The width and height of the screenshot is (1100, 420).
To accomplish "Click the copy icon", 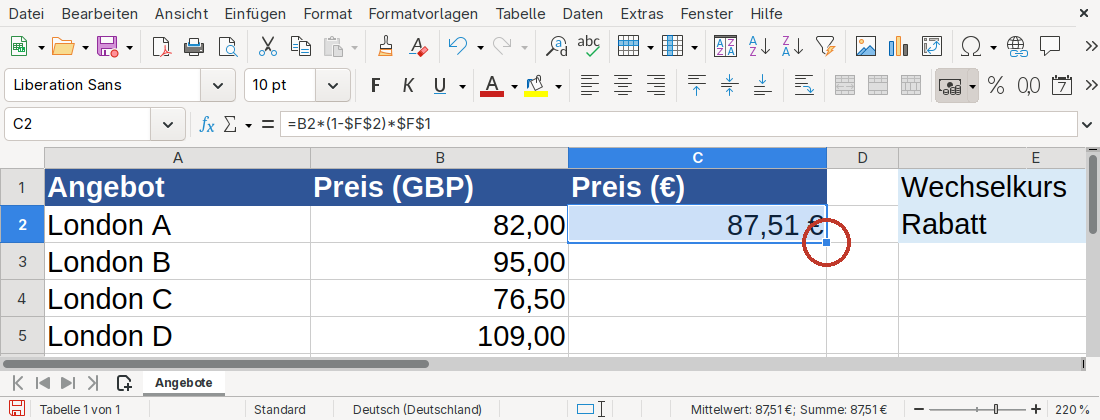I will (301, 47).
